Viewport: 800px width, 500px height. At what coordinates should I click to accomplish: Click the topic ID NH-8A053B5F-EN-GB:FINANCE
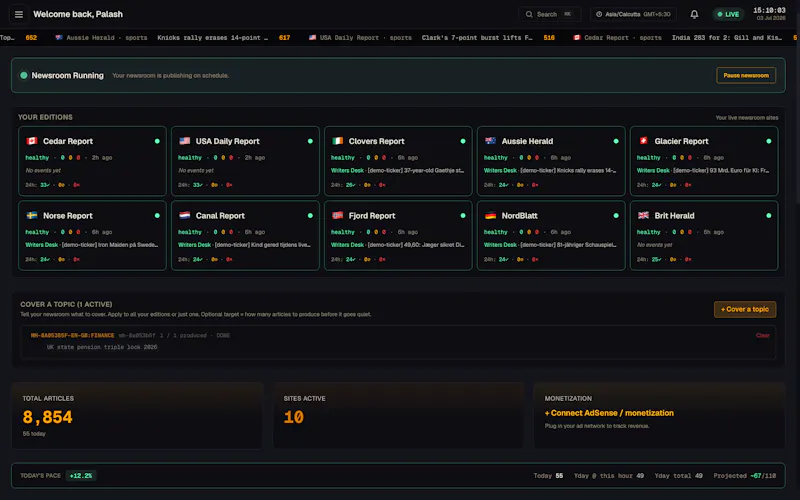72,335
